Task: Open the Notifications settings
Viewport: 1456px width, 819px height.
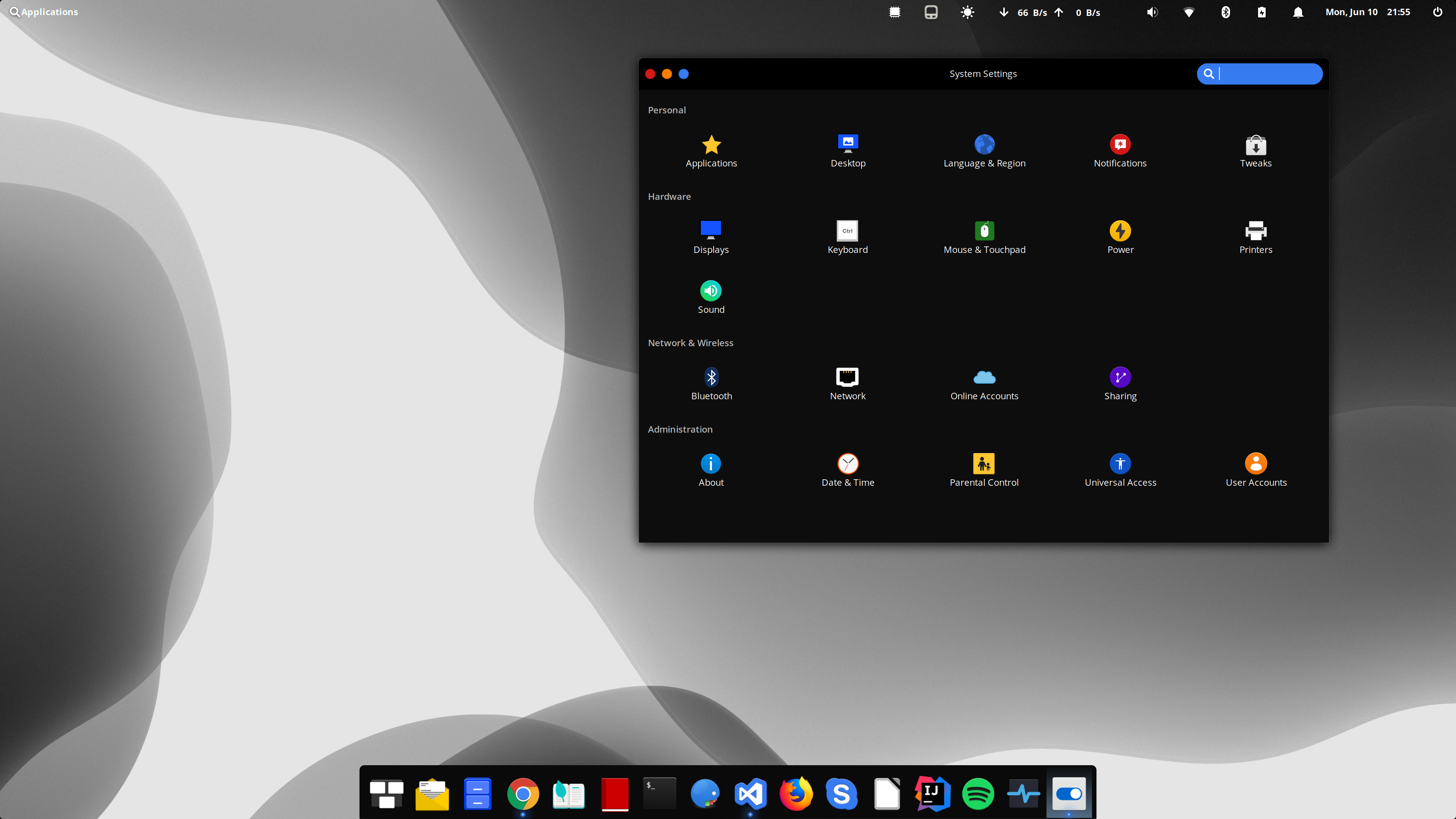Action: (x=1120, y=151)
